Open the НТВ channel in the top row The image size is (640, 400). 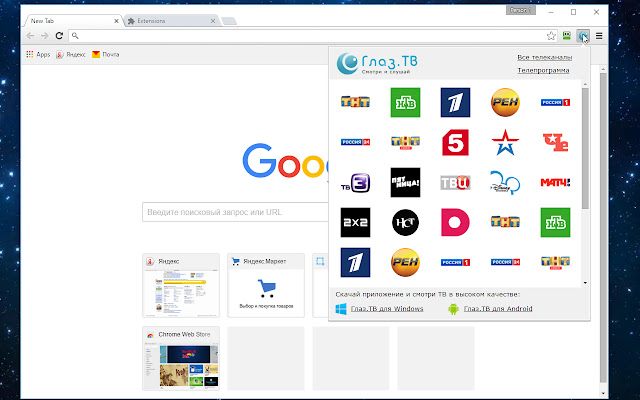(405, 102)
